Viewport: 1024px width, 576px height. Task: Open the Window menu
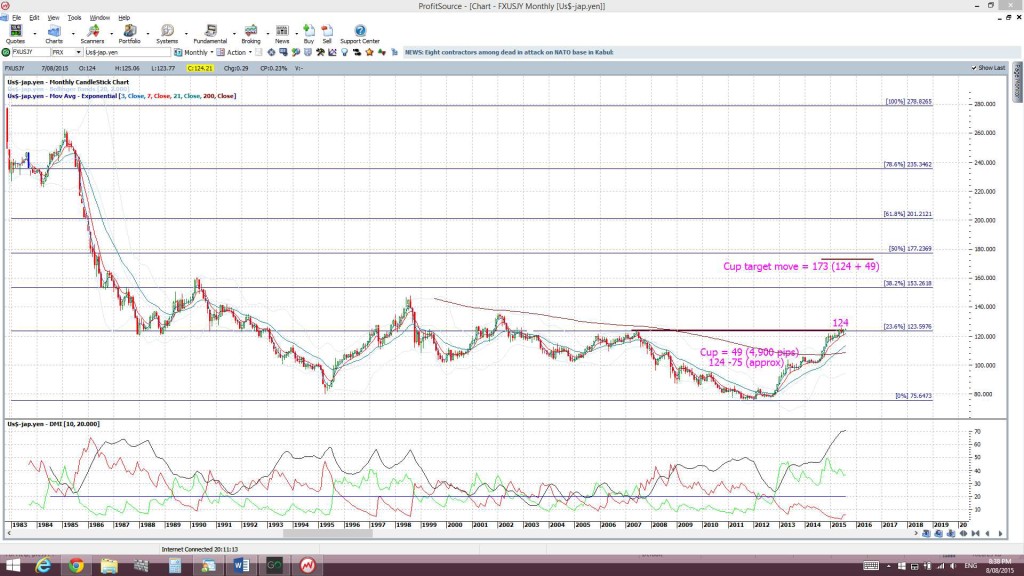point(99,18)
